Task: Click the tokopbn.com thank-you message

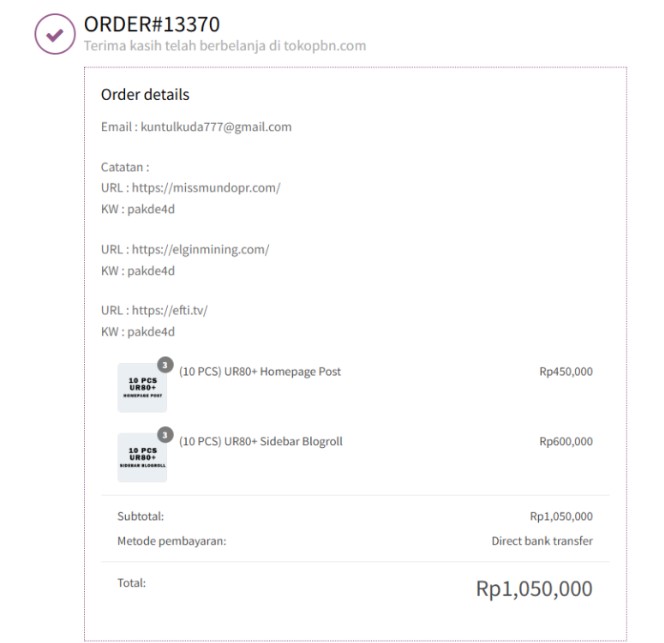Action: pyautogui.click(x=225, y=46)
